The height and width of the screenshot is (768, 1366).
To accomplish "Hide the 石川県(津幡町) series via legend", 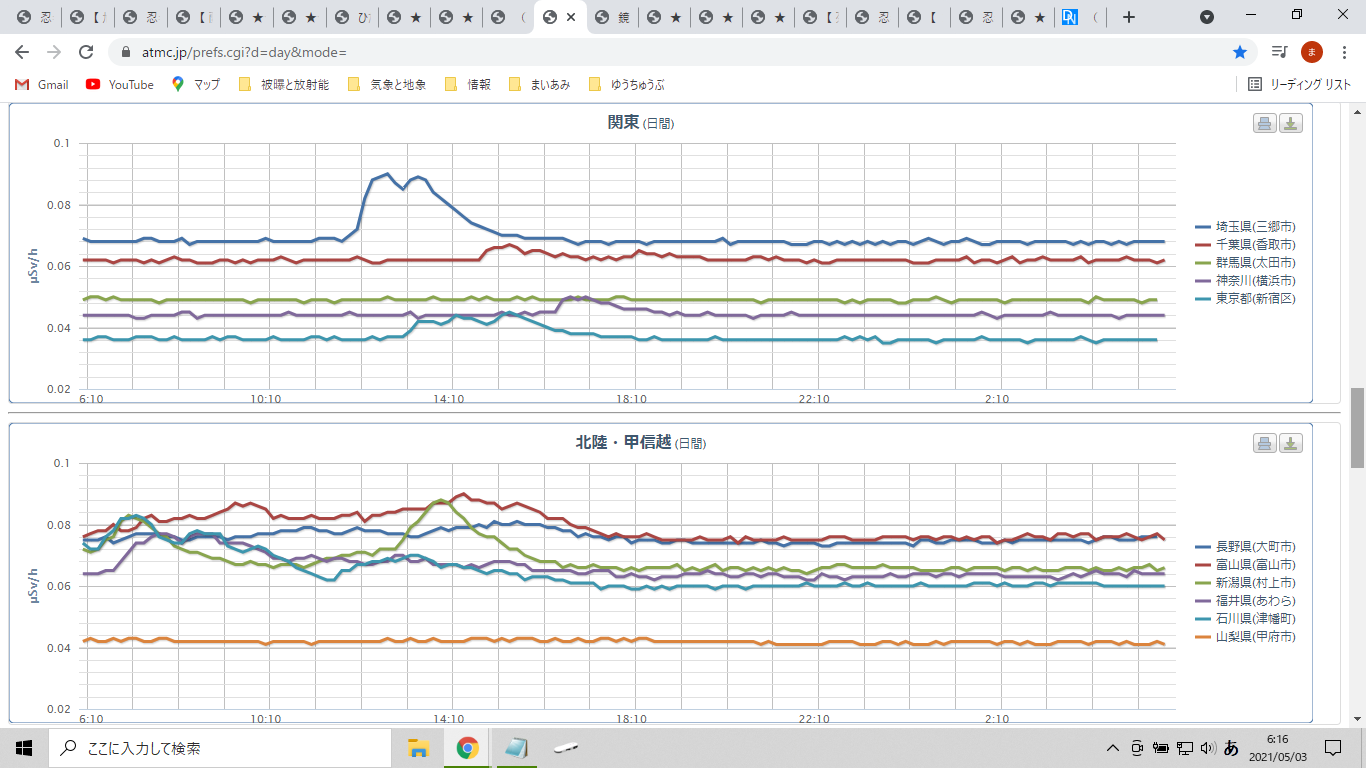I will coord(1246,618).
